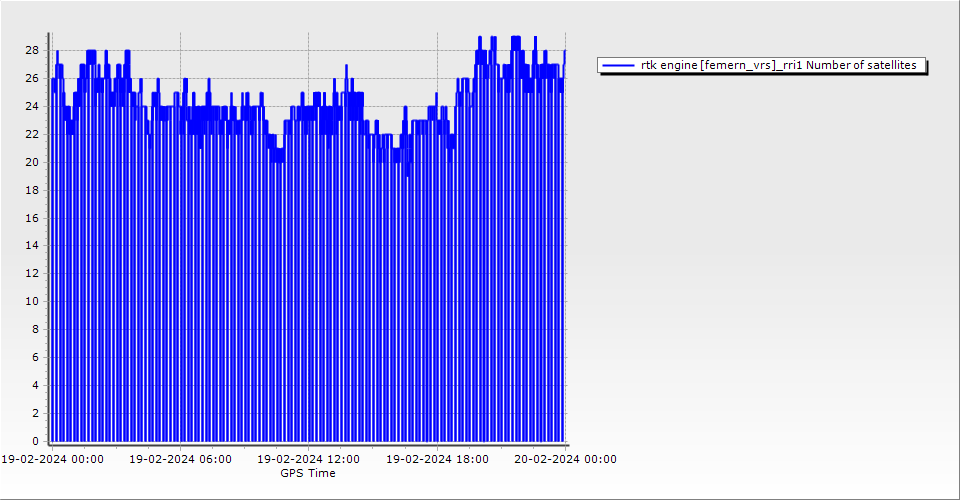The height and width of the screenshot is (500, 960).
Task: Click the y-axis tick label 10
Action: tap(32, 301)
